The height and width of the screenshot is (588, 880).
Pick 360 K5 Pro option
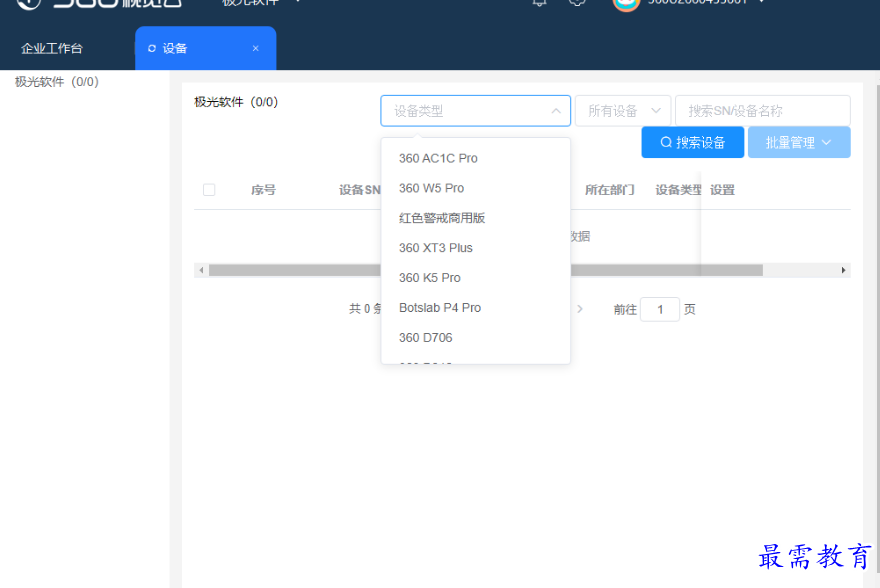pos(475,278)
